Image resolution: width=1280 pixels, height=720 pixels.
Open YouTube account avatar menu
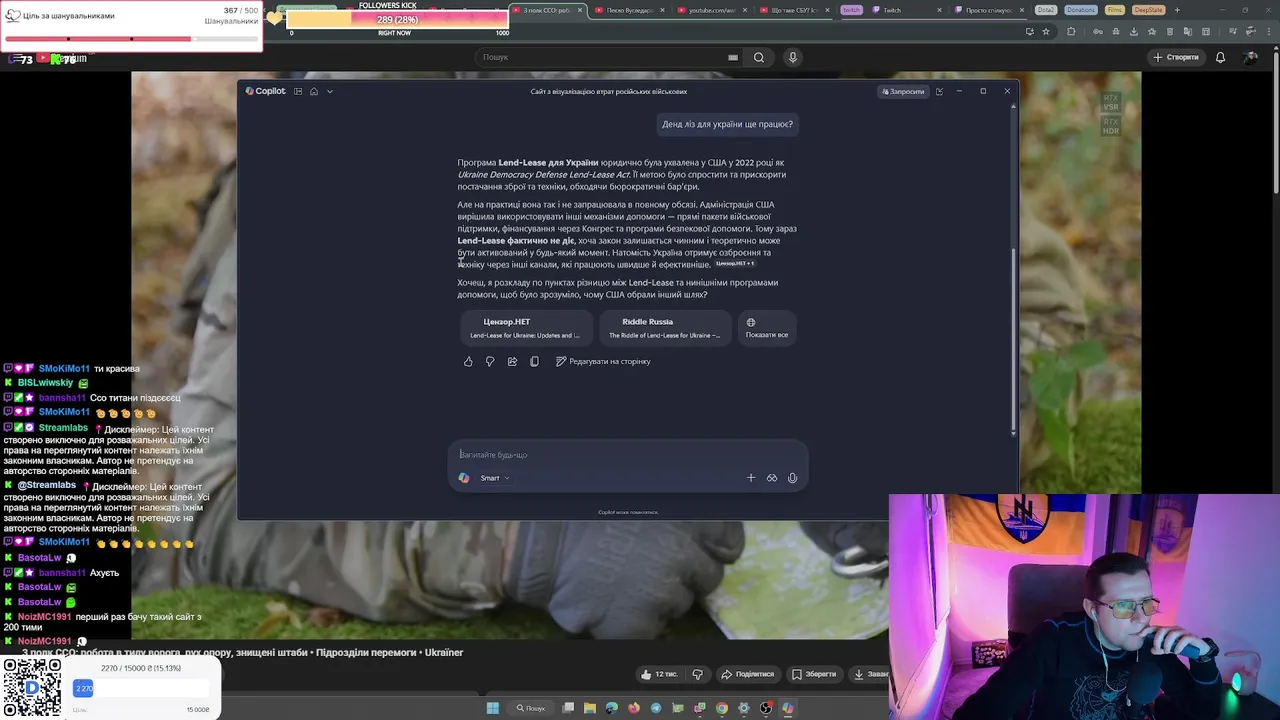[1251, 57]
